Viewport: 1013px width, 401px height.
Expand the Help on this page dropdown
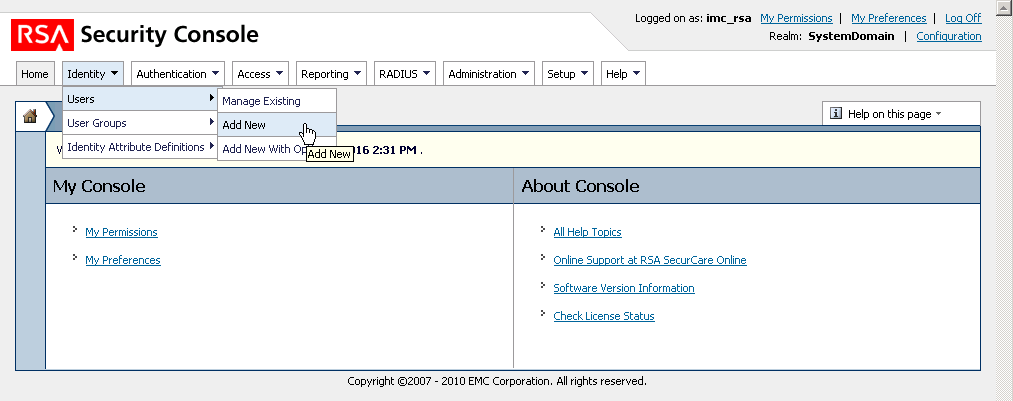[x=901, y=114]
